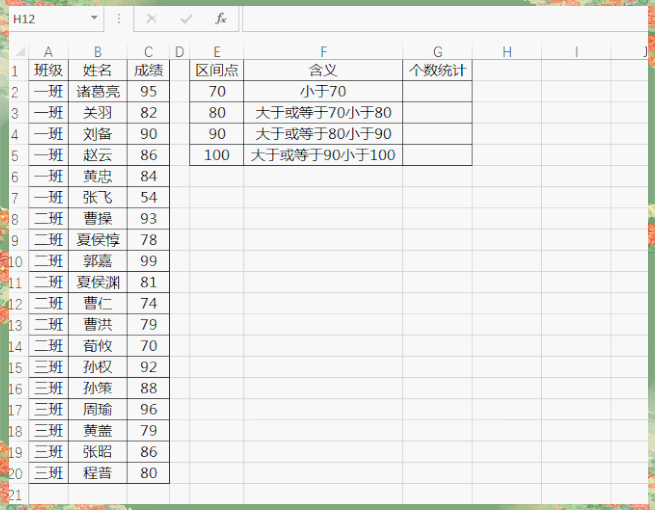The image size is (655, 510).
Task: Click the formula bar resize dots handle
Action: pyautogui.click(x=119, y=19)
